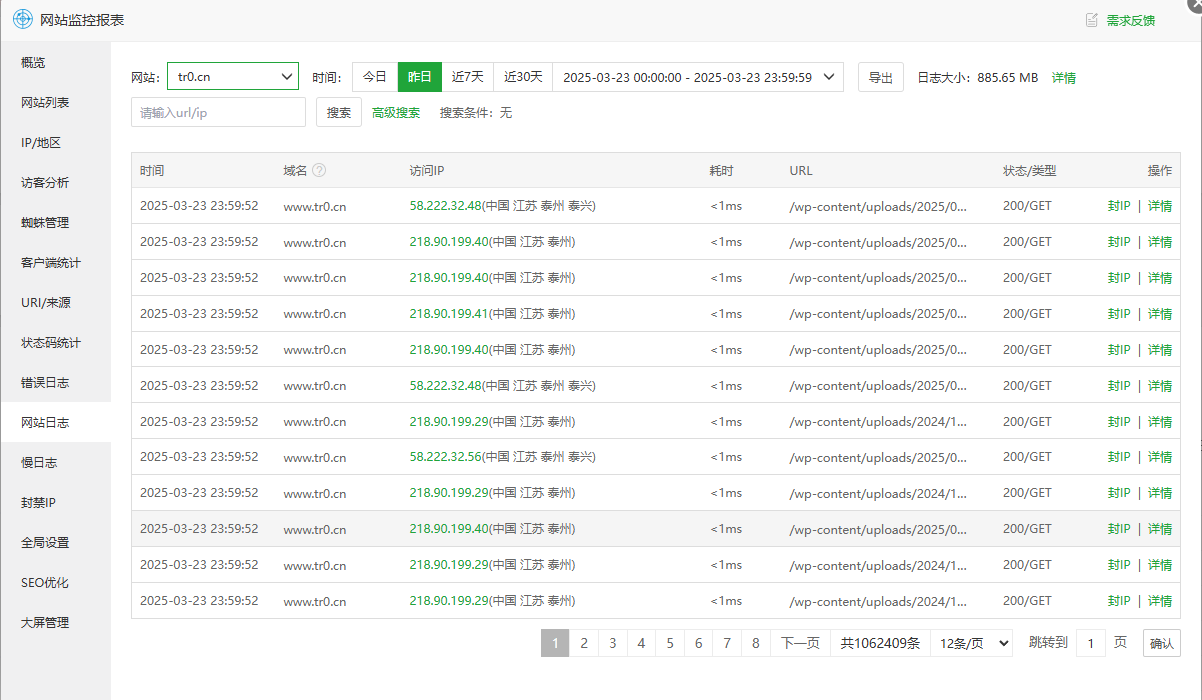Focus the 跳转到 page number field

[1091, 643]
